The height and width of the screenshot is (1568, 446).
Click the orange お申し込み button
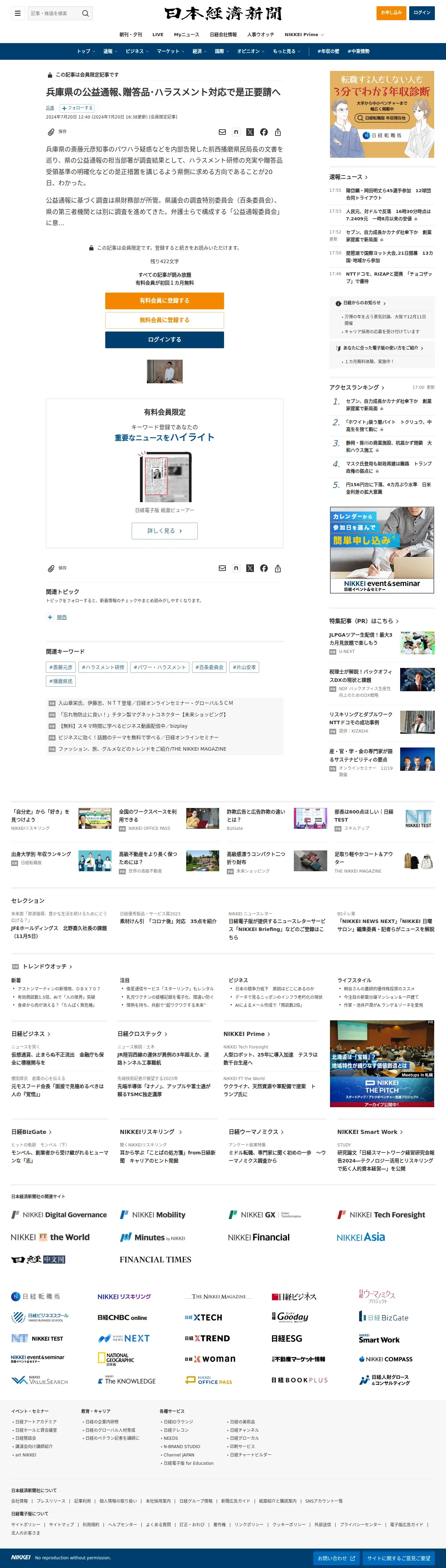391,13
